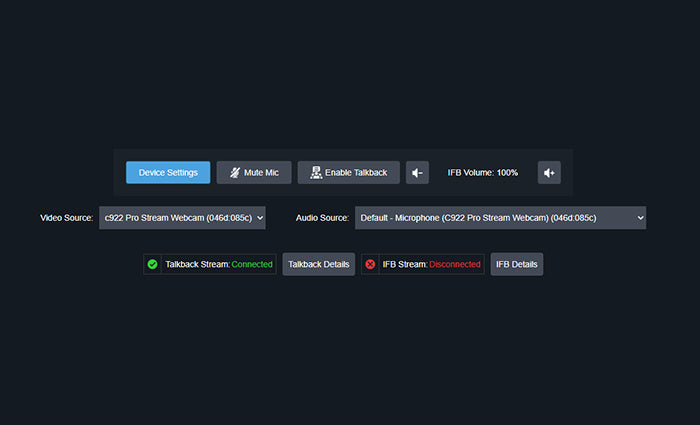700x425 pixels.
Task: Open Talkback Details
Action: [318, 264]
